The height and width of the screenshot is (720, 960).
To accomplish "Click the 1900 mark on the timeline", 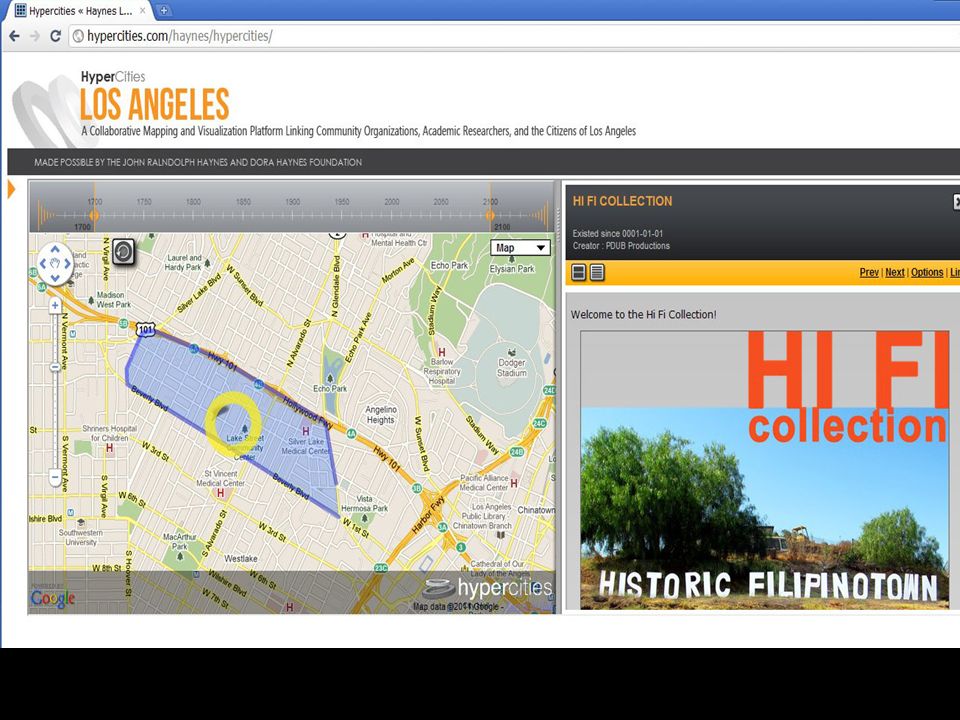I will [293, 202].
